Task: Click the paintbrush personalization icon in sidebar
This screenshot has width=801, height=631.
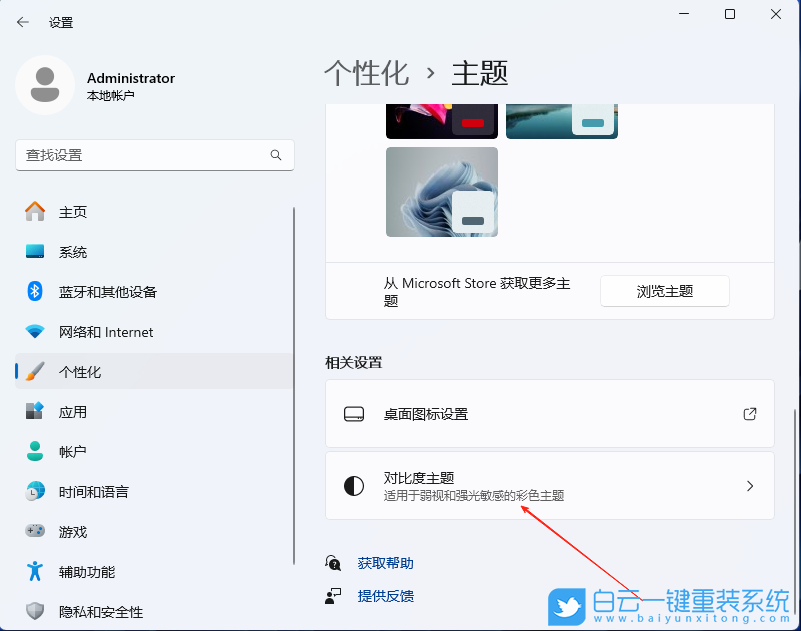Action: point(34,371)
